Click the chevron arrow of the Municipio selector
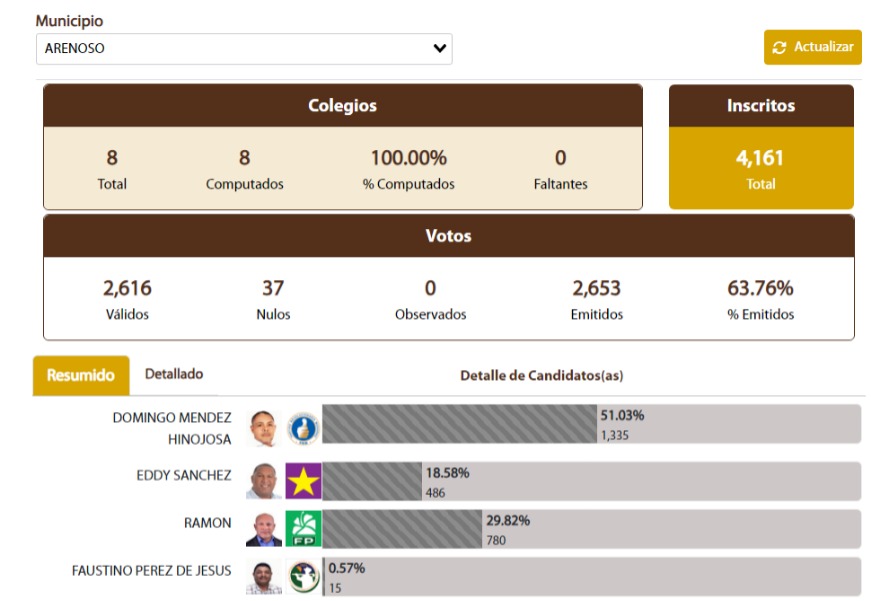 439,48
